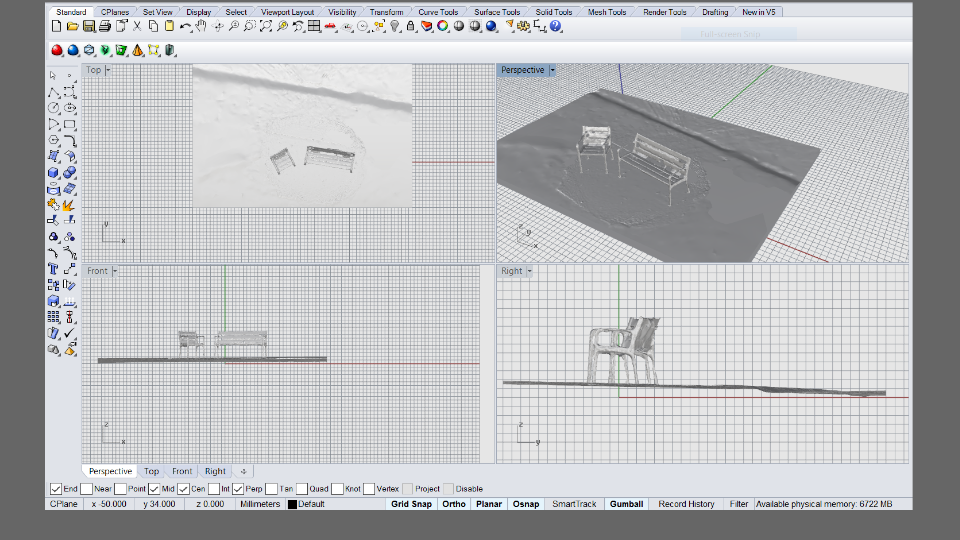
Task: Uncheck the End osnap checkbox
Action: pyautogui.click(x=56, y=489)
